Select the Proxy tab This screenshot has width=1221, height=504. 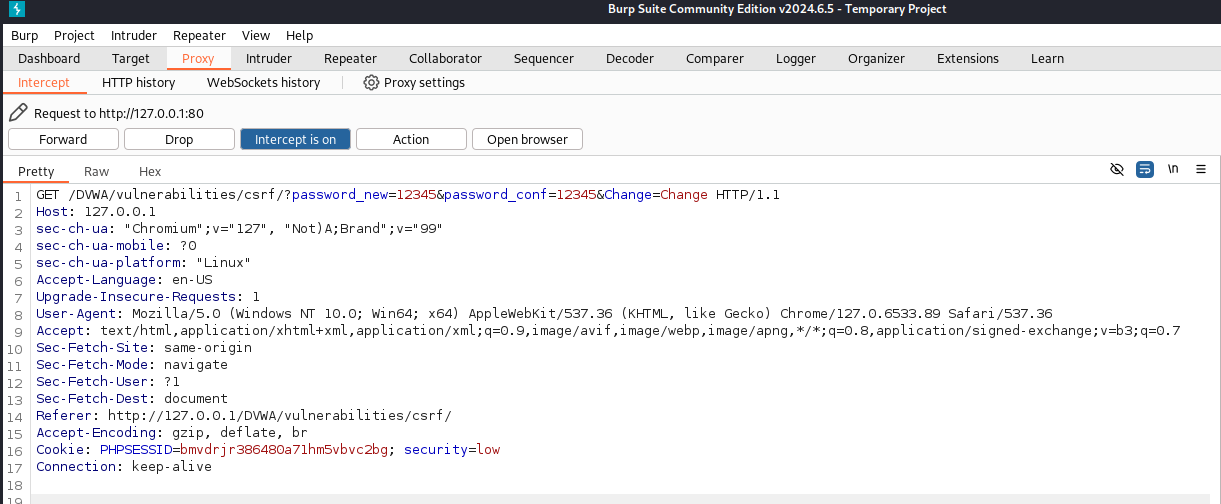198,58
